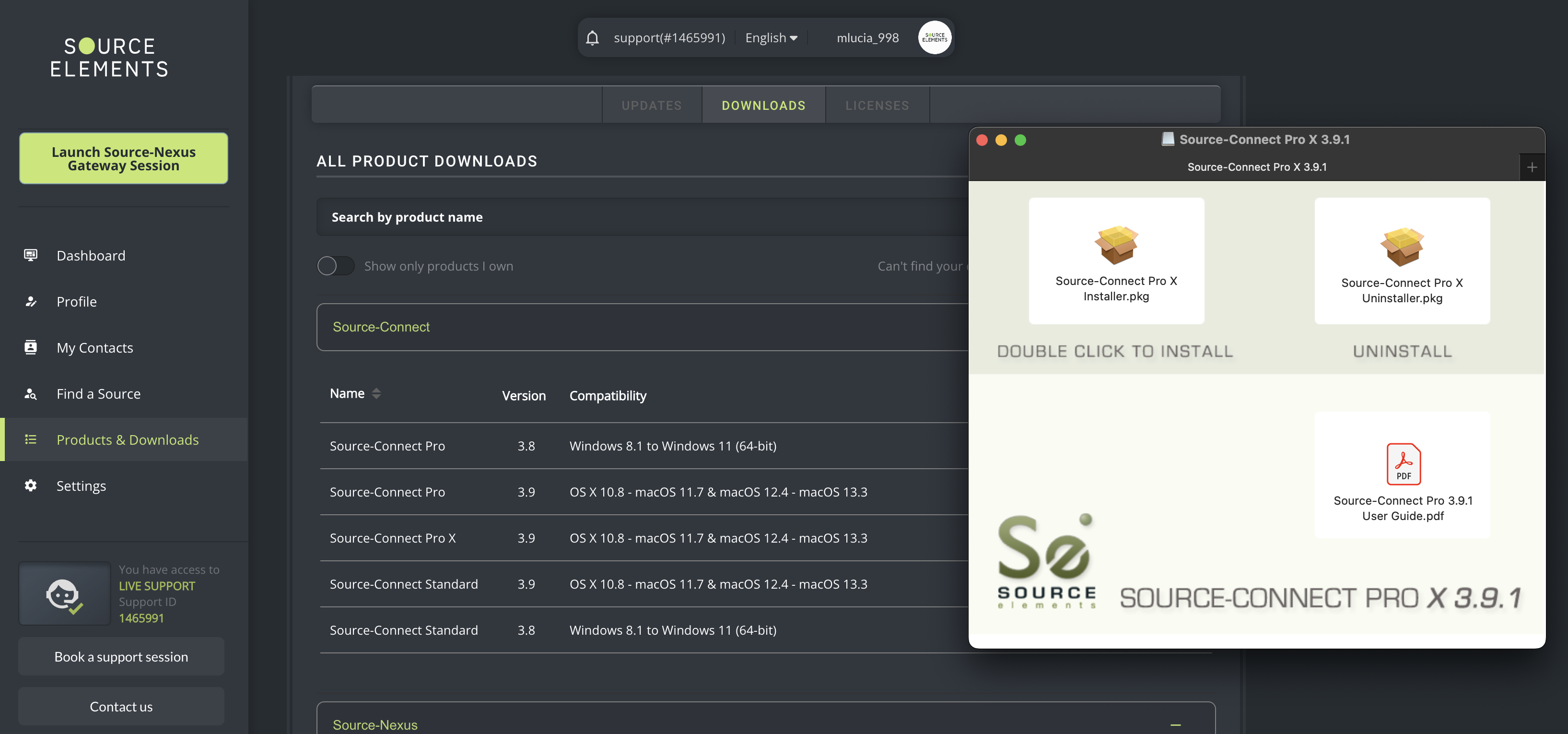The height and width of the screenshot is (734, 1568).
Task: Click the Find a Source icon
Action: point(30,393)
